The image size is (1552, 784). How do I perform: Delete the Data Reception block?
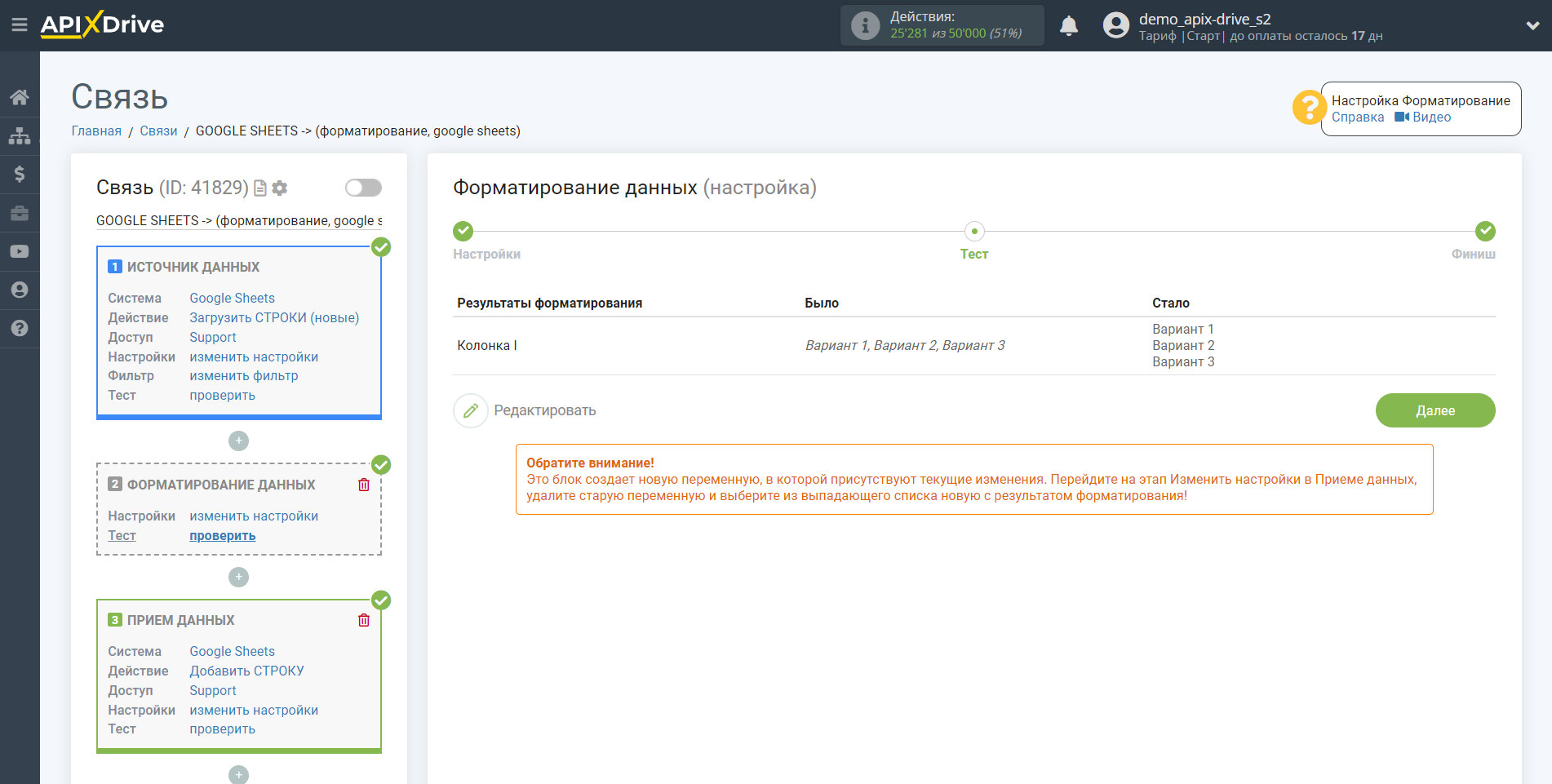click(364, 620)
